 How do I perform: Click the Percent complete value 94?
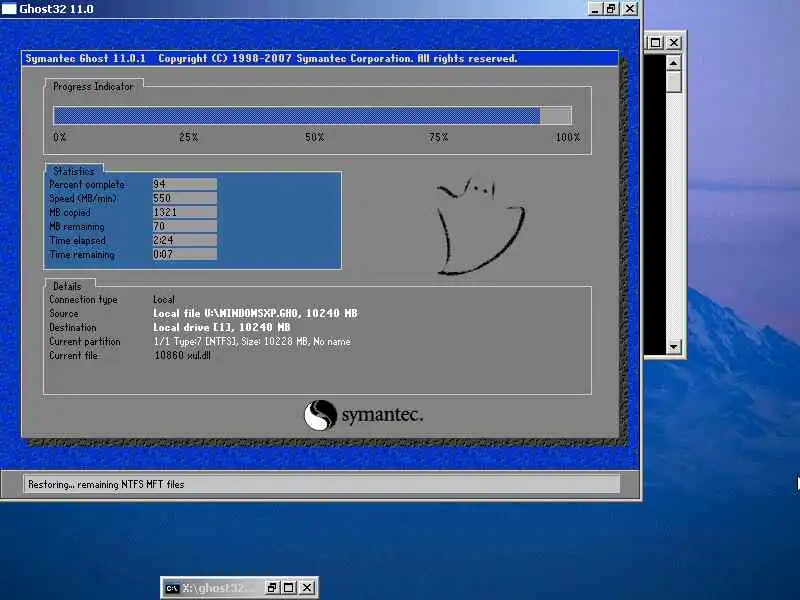point(185,184)
